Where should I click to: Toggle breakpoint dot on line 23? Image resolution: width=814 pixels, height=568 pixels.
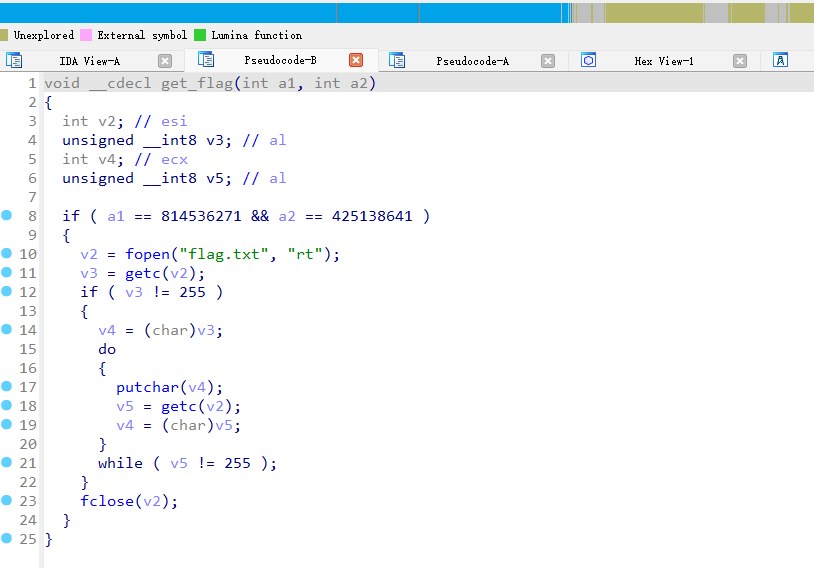coord(7,500)
